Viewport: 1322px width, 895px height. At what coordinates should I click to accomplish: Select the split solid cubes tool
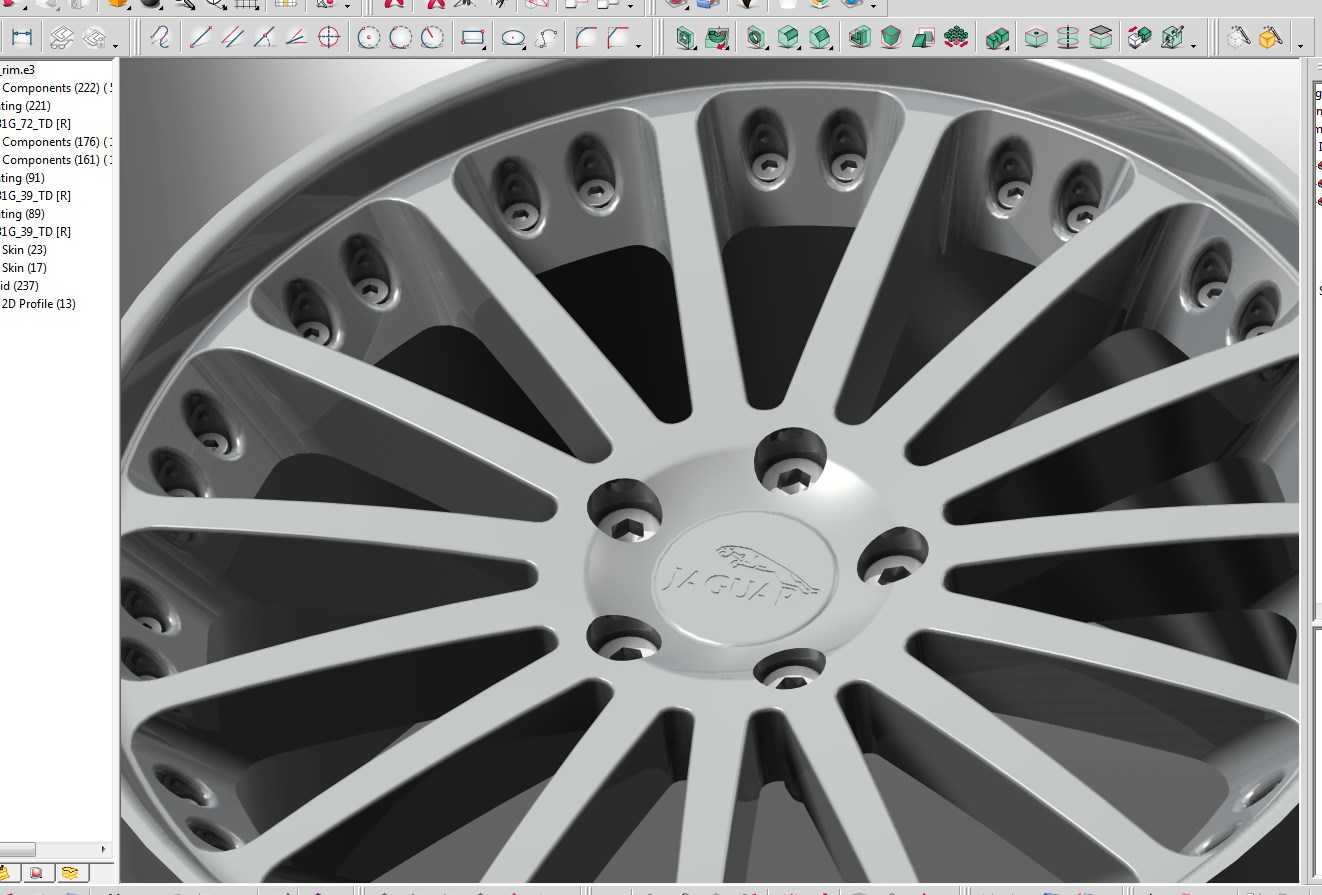click(997, 39)
